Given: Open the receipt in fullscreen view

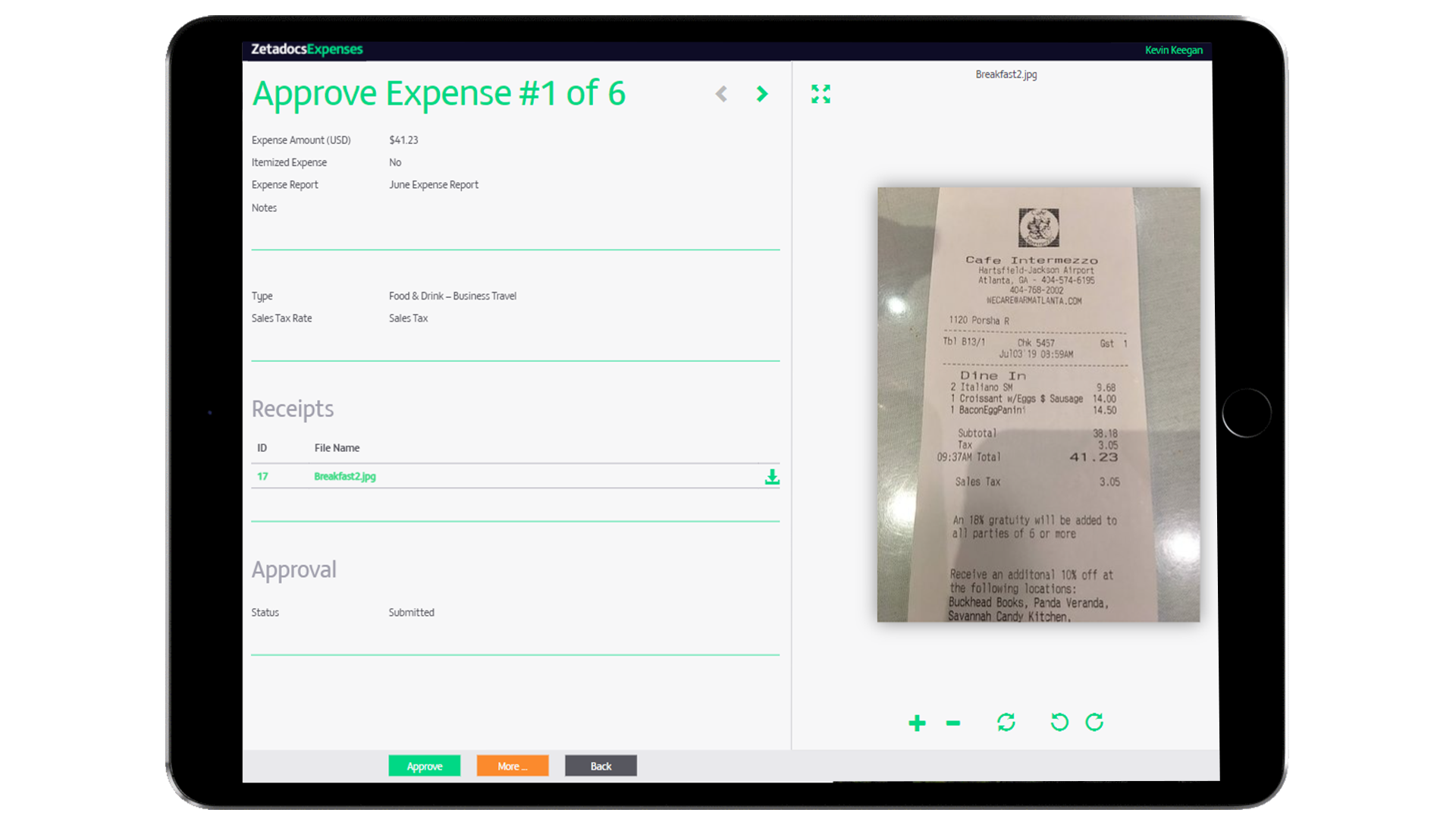Looking at the screenshot, I should pyautogui.click(x=821, y=94).
